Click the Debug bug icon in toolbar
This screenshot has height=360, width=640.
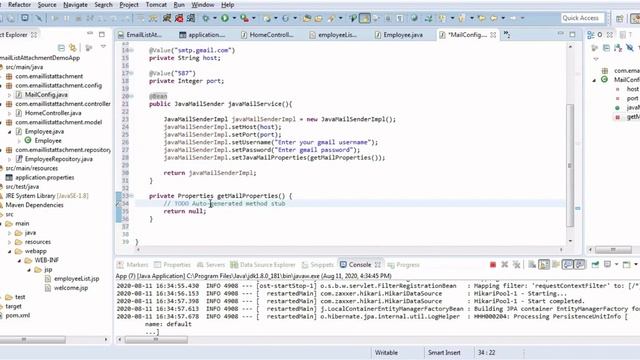[206, 18]
